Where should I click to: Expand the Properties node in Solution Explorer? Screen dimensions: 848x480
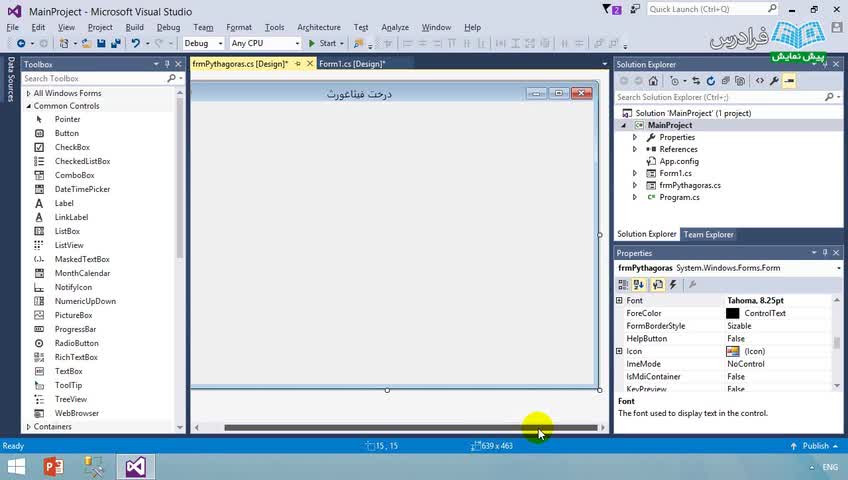coord(635,137)
